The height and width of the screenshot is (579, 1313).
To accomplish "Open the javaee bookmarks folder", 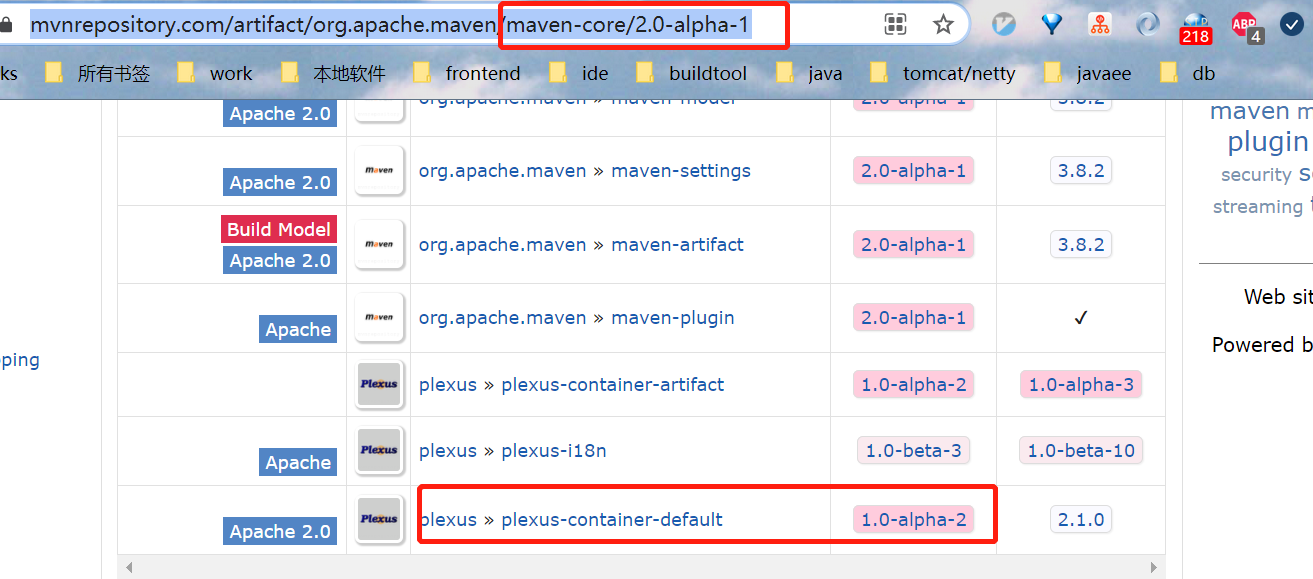I will point(1088,73).
